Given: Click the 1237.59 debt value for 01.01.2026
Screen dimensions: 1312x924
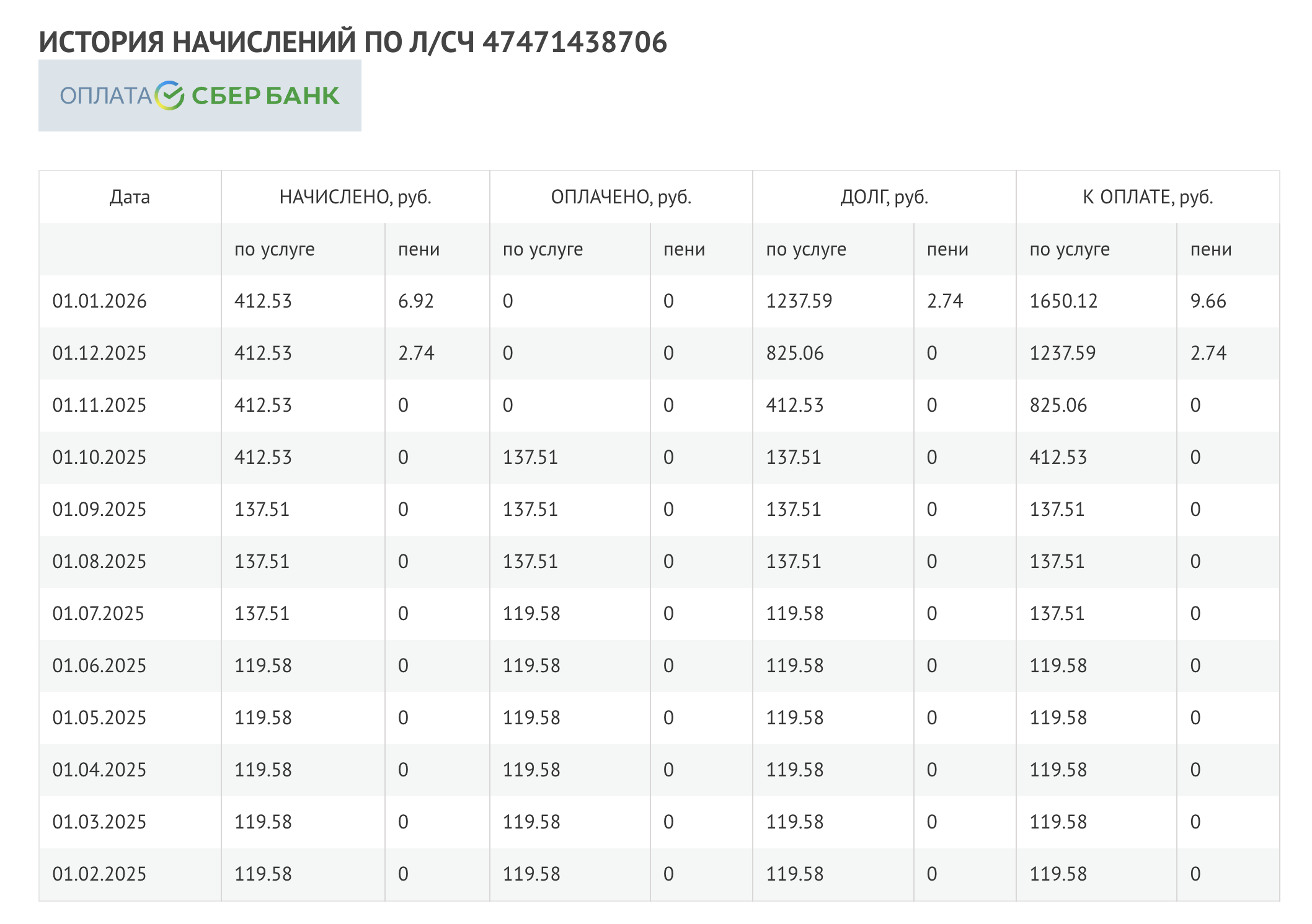Looking at the screenshot, I should pyautogui.click(x=799, y=301).
